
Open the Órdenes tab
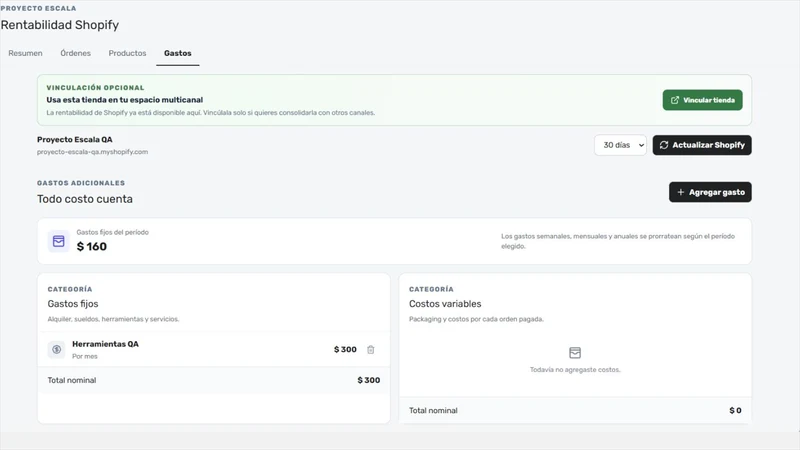76,53
